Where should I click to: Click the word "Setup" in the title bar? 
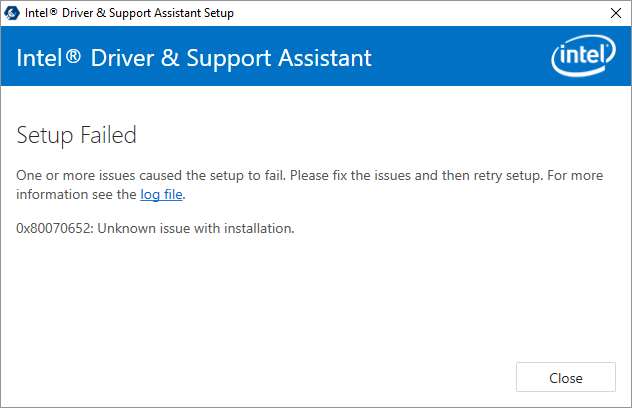click(x=218, y=13)
